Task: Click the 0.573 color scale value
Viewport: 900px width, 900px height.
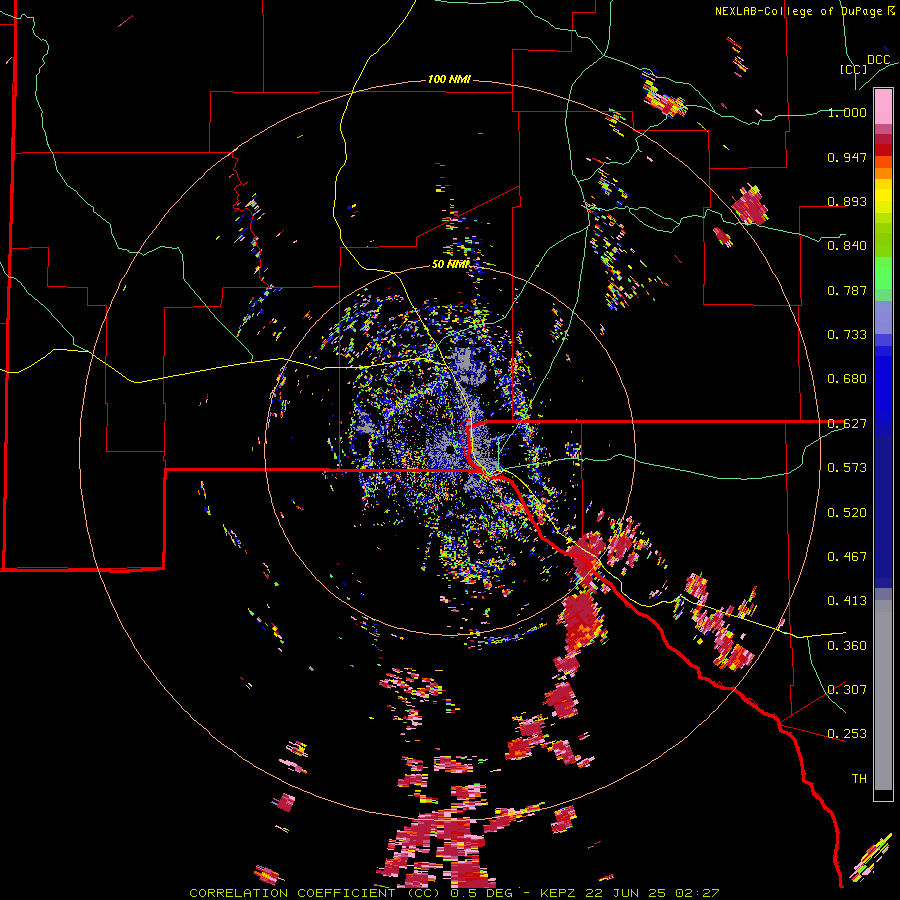Action: click(x=847, y=468)
